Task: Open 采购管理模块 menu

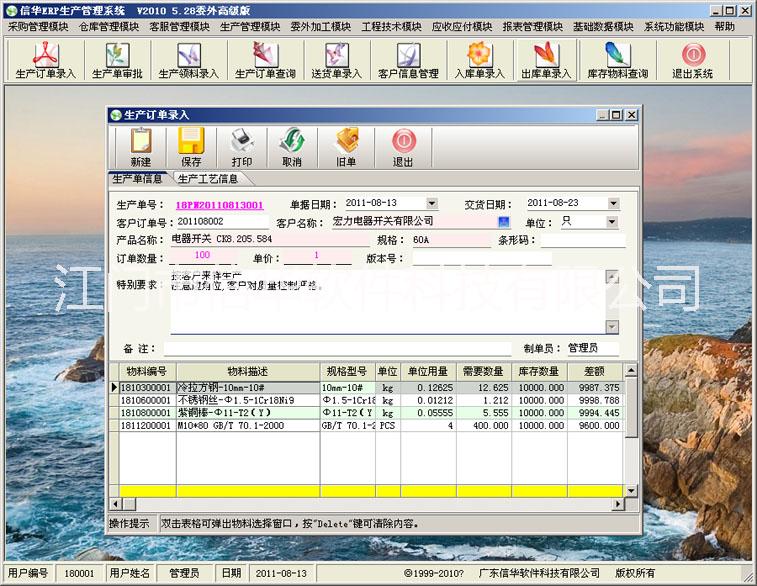Action: click(x=38, y=27)
